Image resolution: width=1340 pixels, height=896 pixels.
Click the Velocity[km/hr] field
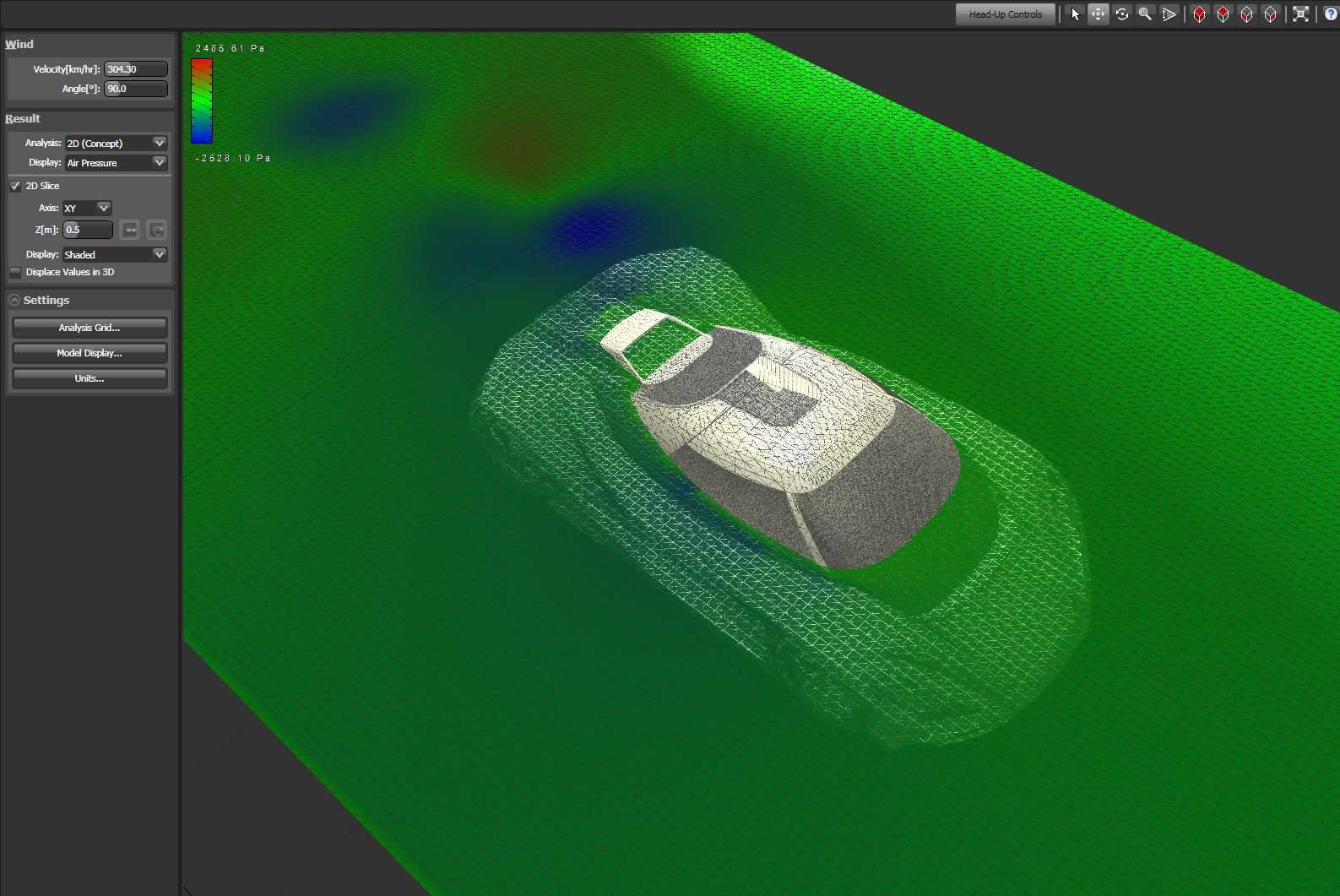(136, 69)
